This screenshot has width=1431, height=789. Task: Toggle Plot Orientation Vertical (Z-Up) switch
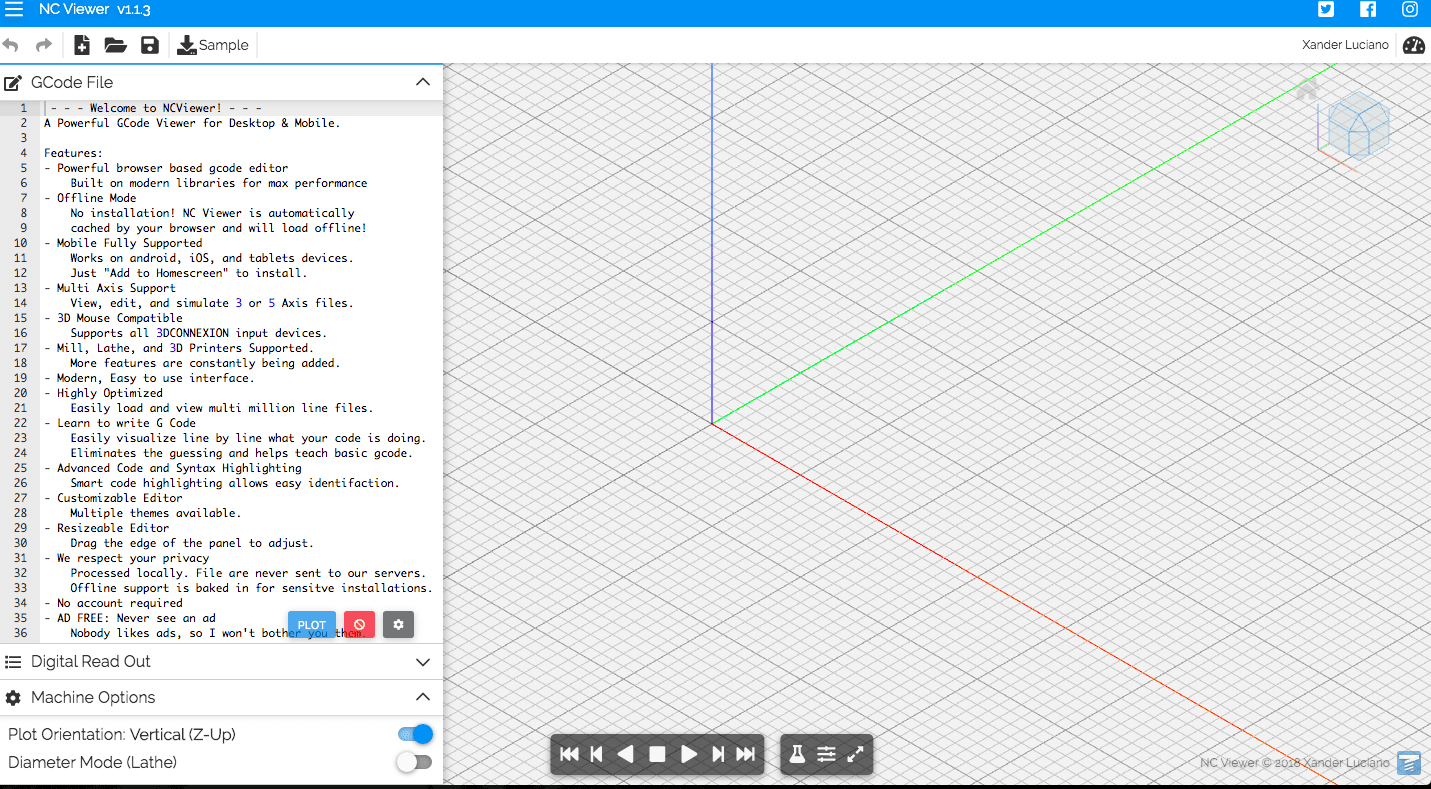(x=415, y=734)
